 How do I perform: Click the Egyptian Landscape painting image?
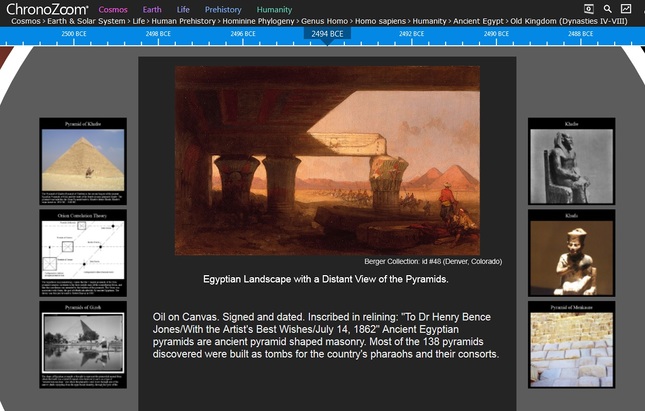327,160
